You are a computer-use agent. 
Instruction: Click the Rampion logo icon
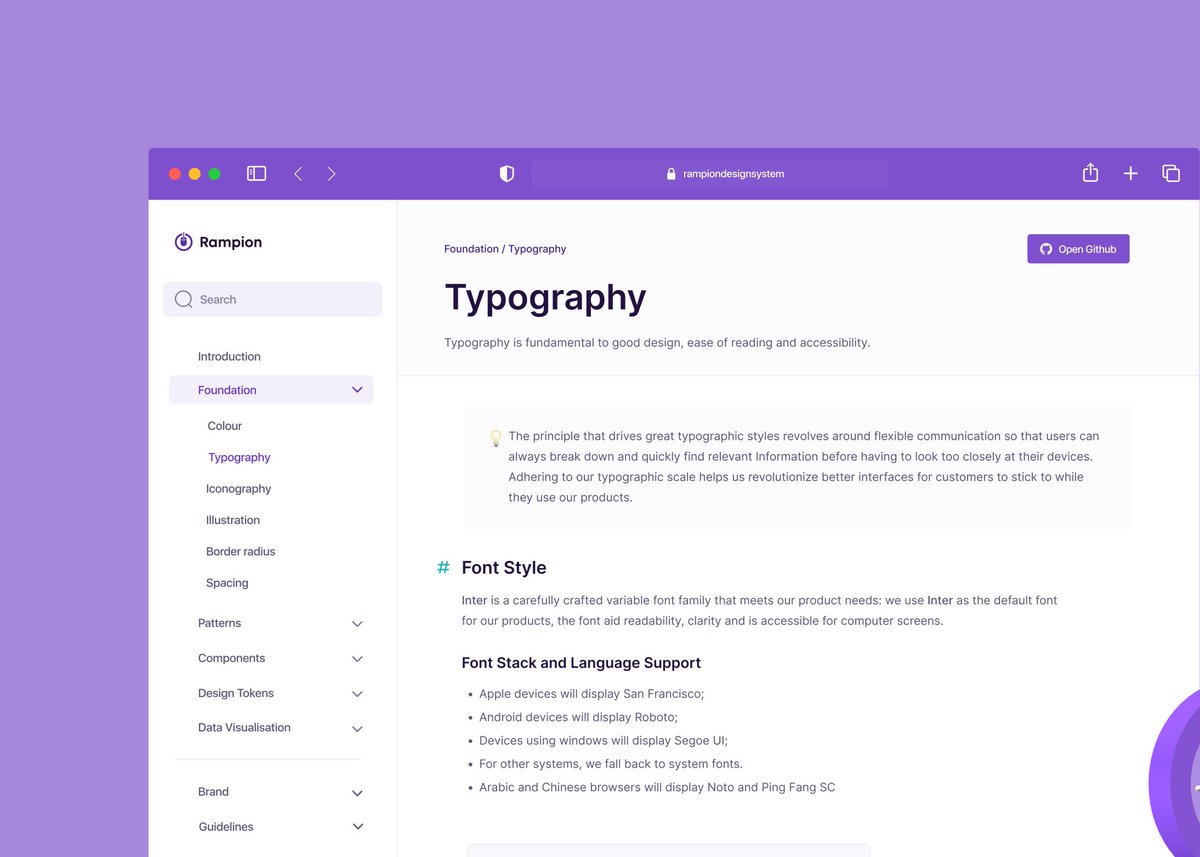pos(183,241)
